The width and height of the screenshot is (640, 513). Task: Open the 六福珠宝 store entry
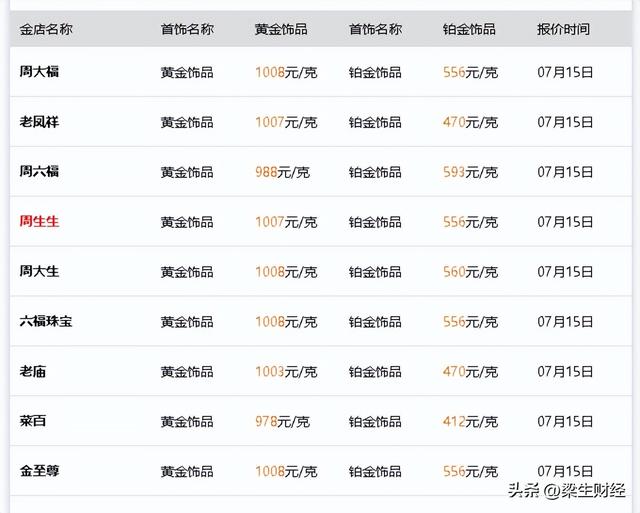(46, 321)
